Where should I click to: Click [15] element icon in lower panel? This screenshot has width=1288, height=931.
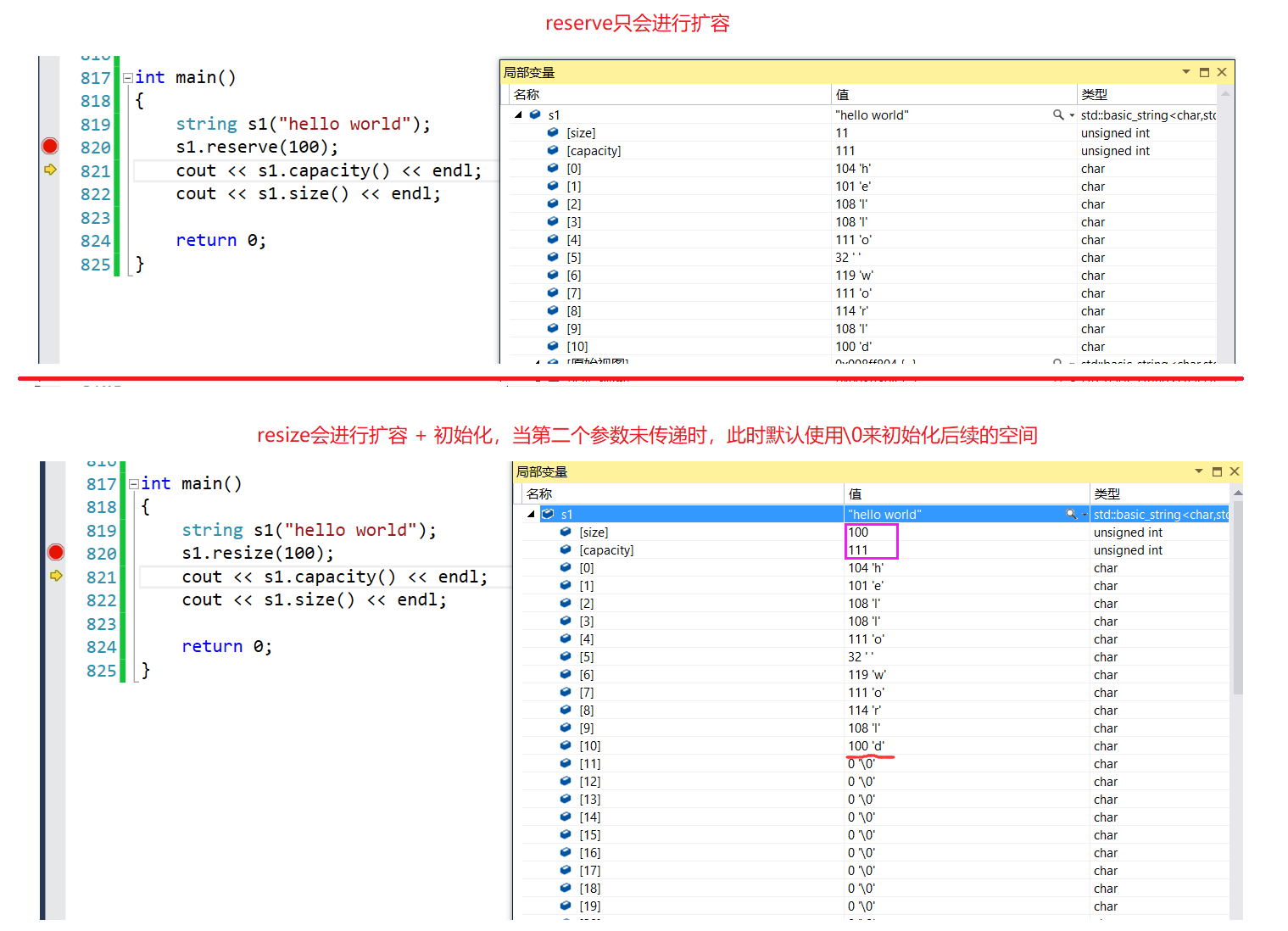coord(566,834)
